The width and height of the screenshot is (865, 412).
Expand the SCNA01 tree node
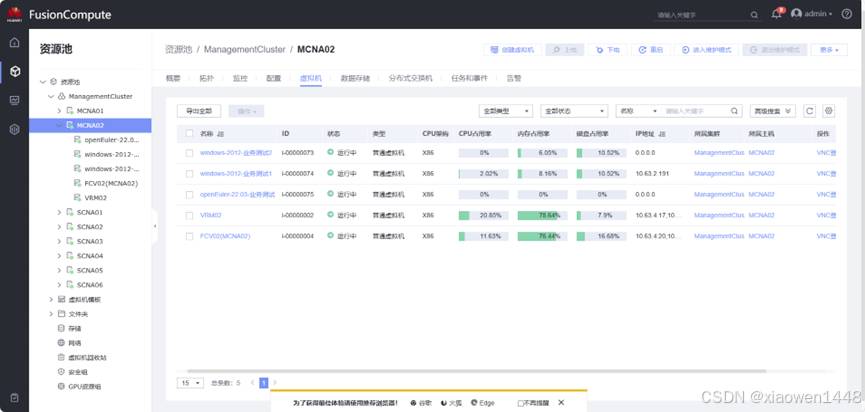[x=59, y=212]
